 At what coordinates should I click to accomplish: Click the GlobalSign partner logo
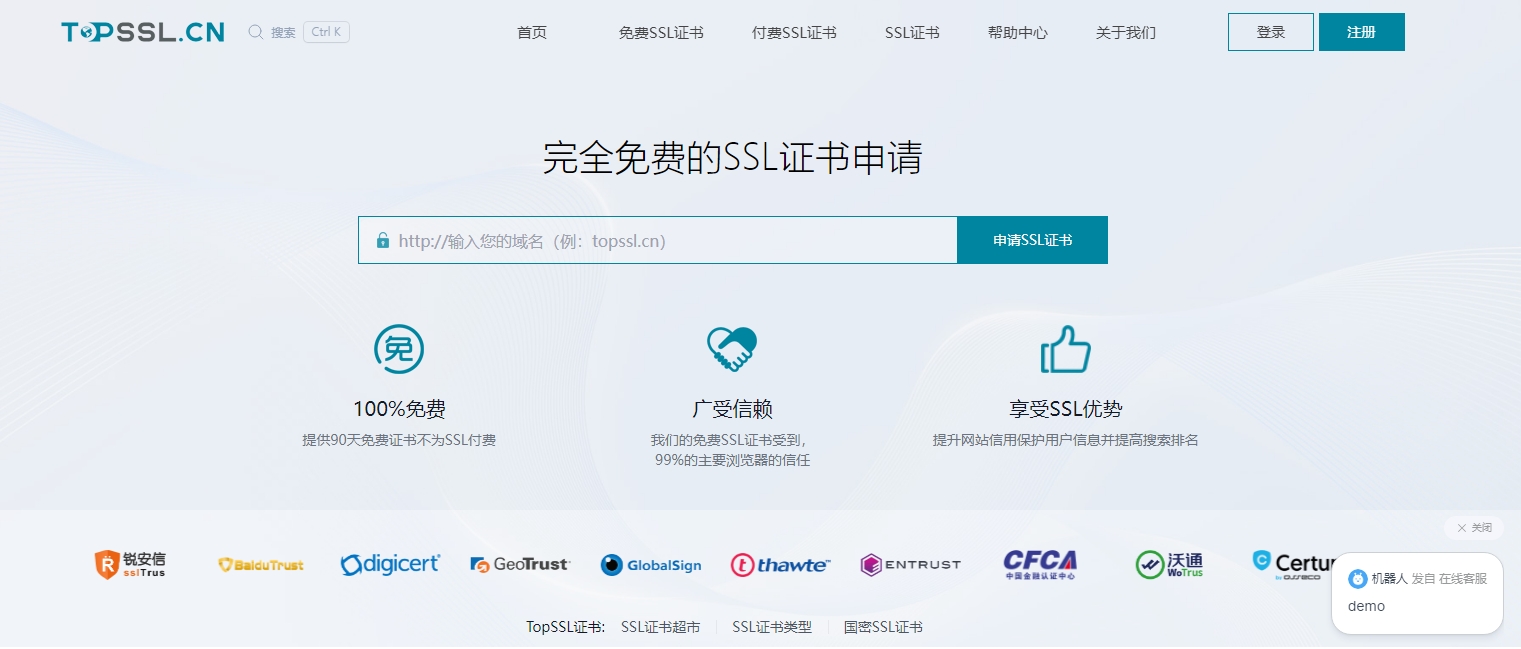click(650, 565)
